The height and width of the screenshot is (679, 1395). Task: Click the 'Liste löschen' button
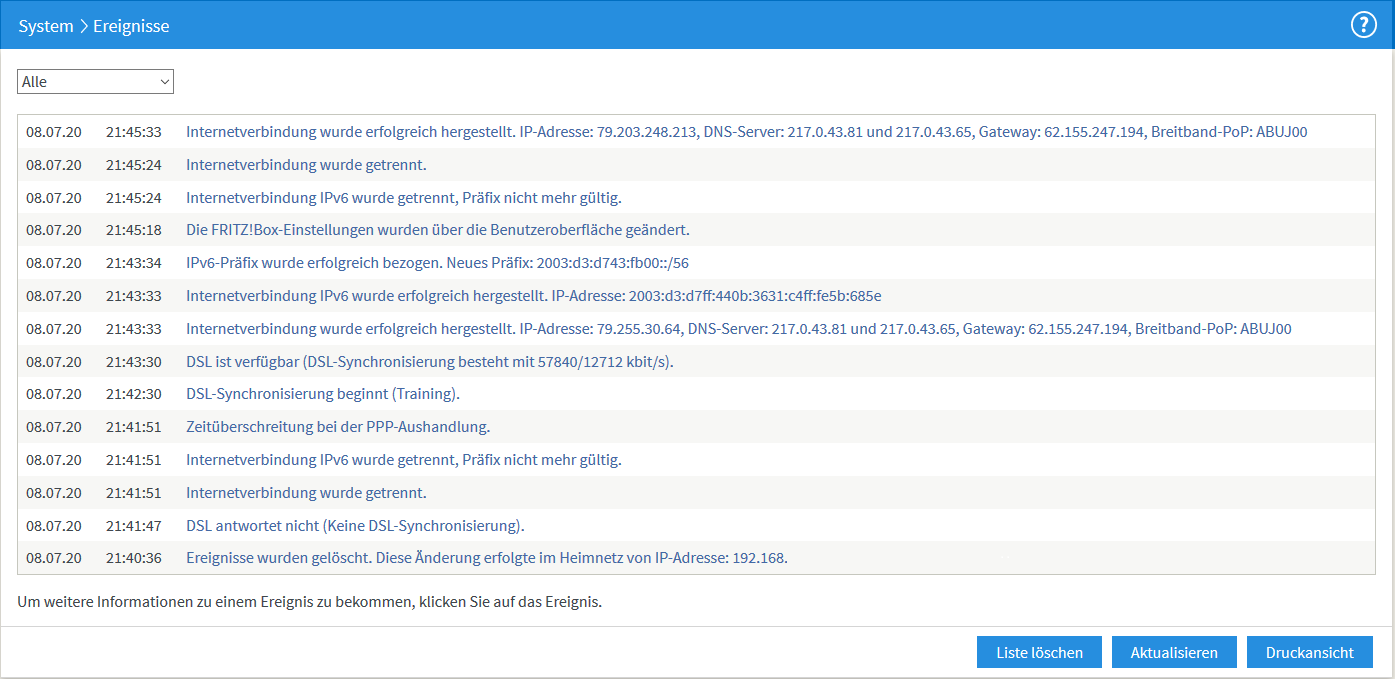click(x=1039, y=652)
